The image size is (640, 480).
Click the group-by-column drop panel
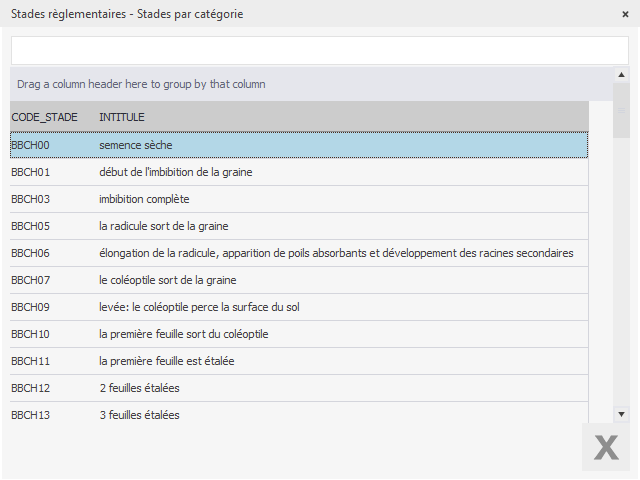[x=300, y=84]
